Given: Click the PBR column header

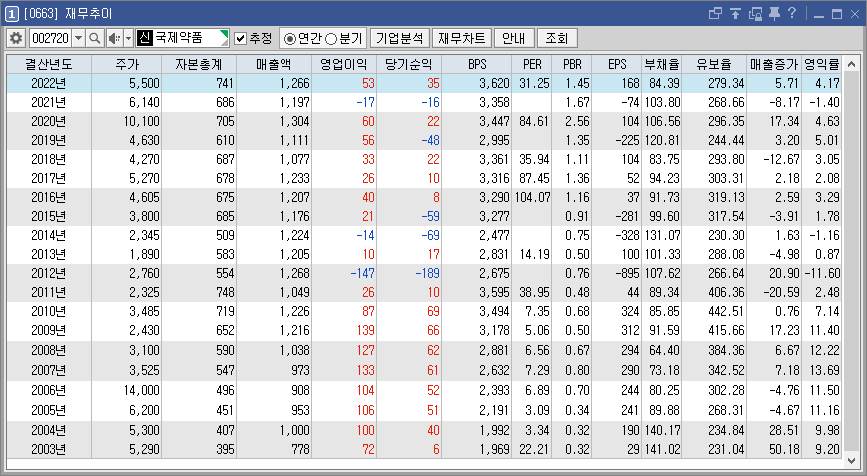Looking at the screenshot, I should (572, 64).
